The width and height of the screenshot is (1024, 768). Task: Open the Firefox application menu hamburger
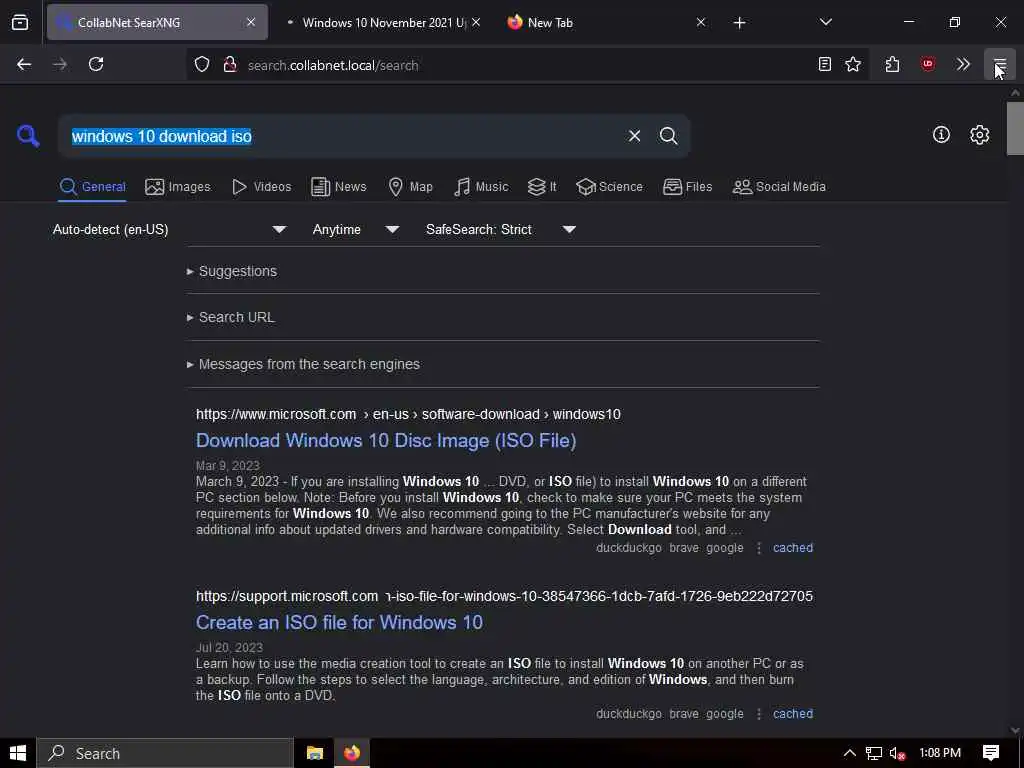click(x=1000, y=65)
